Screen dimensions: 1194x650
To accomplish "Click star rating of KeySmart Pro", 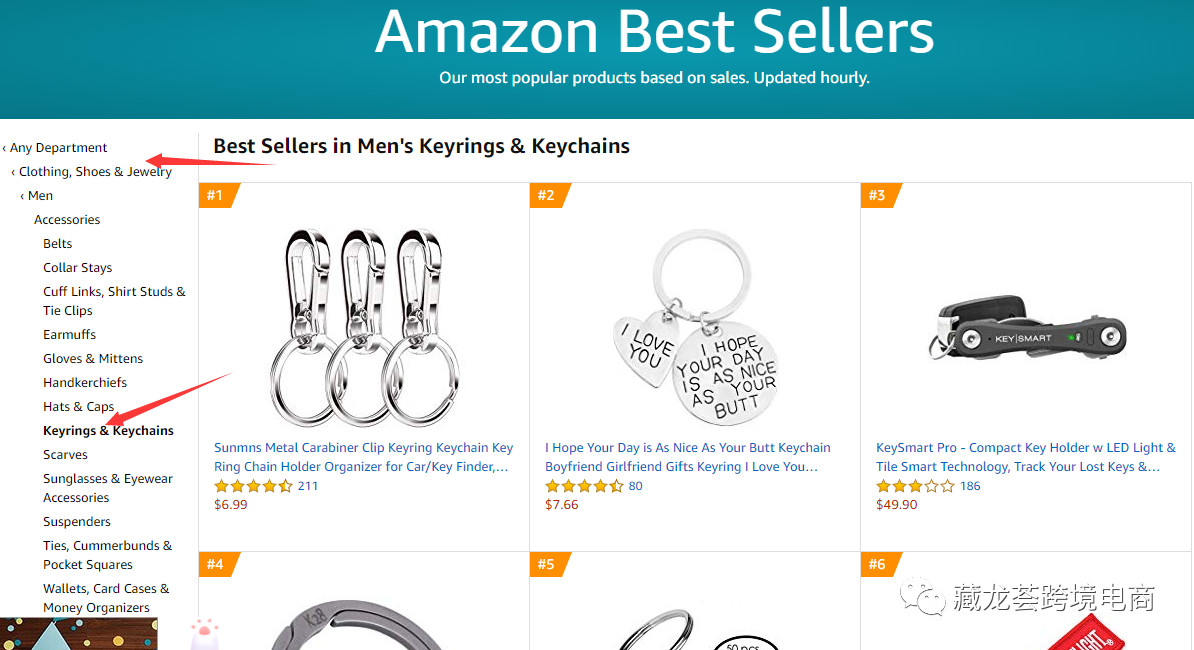I will coord(915,486).
